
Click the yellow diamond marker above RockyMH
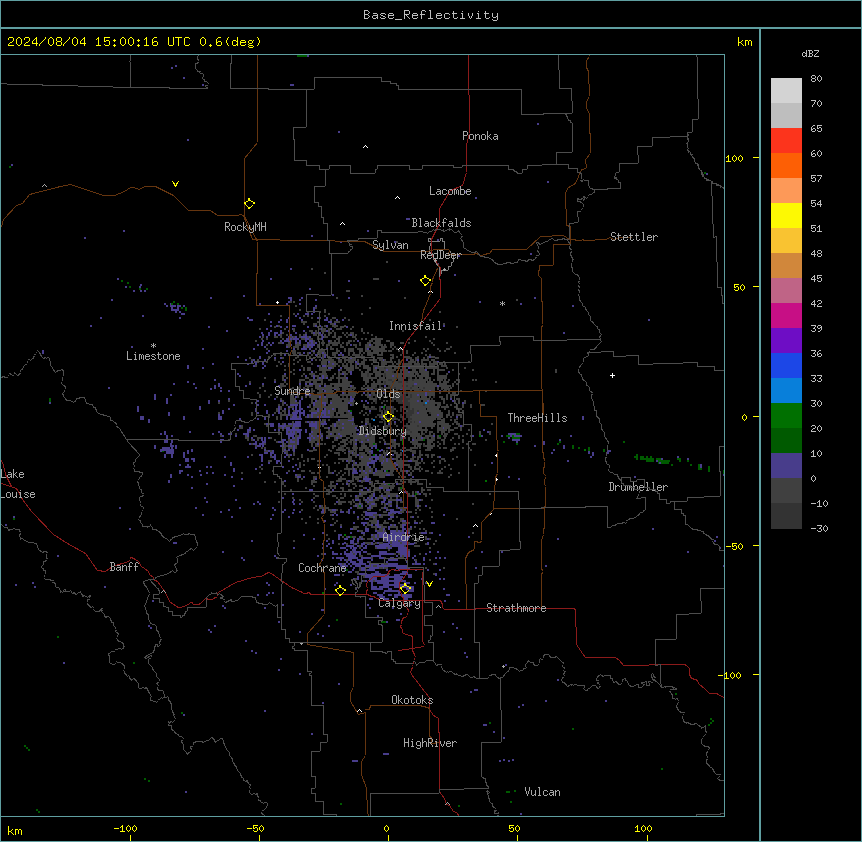pyautogui.click(x=249, y=204)
